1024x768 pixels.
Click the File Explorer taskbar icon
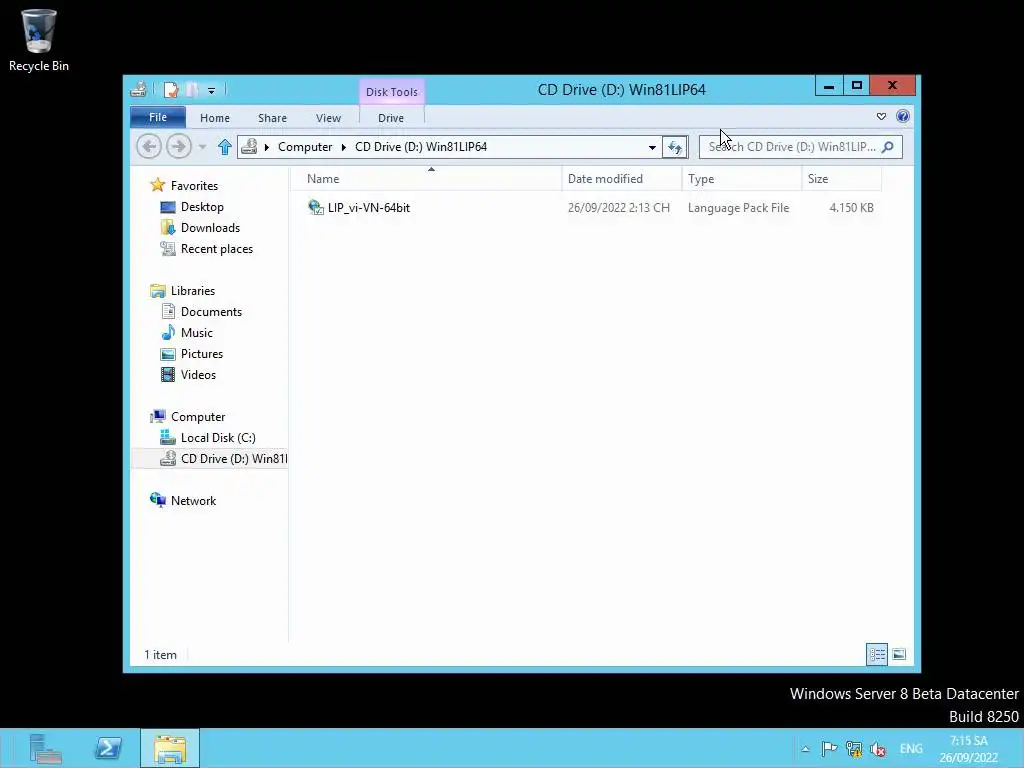[x=170, y=748]
